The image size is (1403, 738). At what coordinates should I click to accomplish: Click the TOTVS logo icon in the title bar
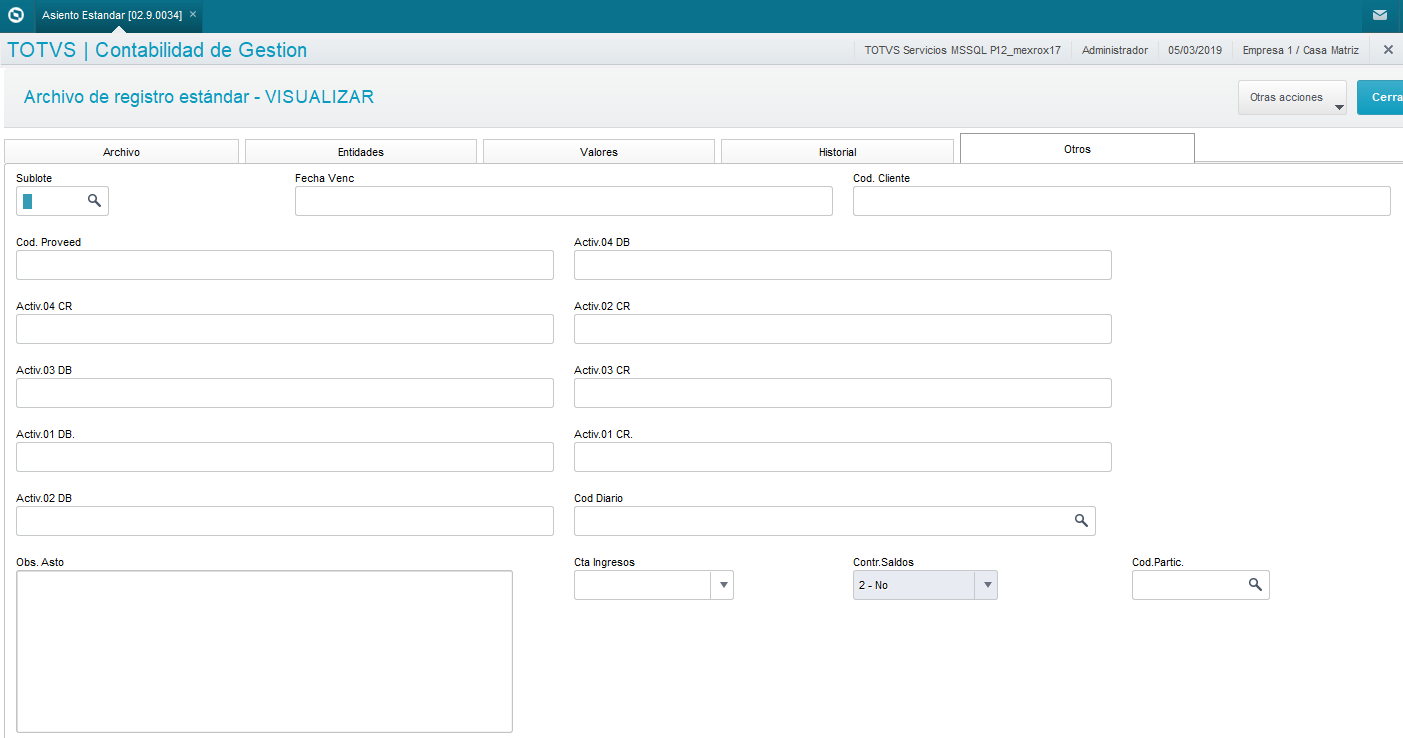[16, 15]
